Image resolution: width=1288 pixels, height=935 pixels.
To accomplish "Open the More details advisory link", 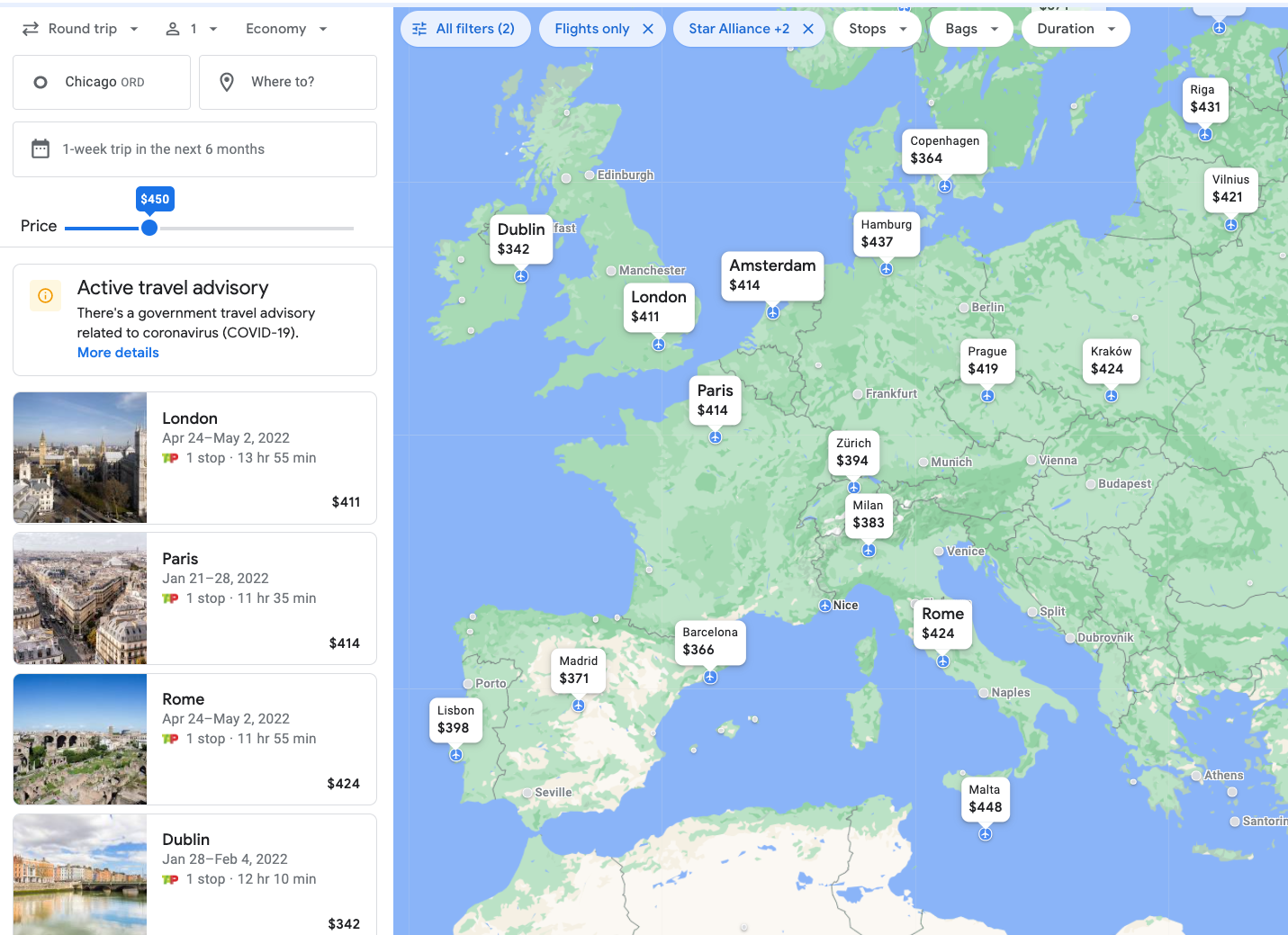I will point(117,352).
